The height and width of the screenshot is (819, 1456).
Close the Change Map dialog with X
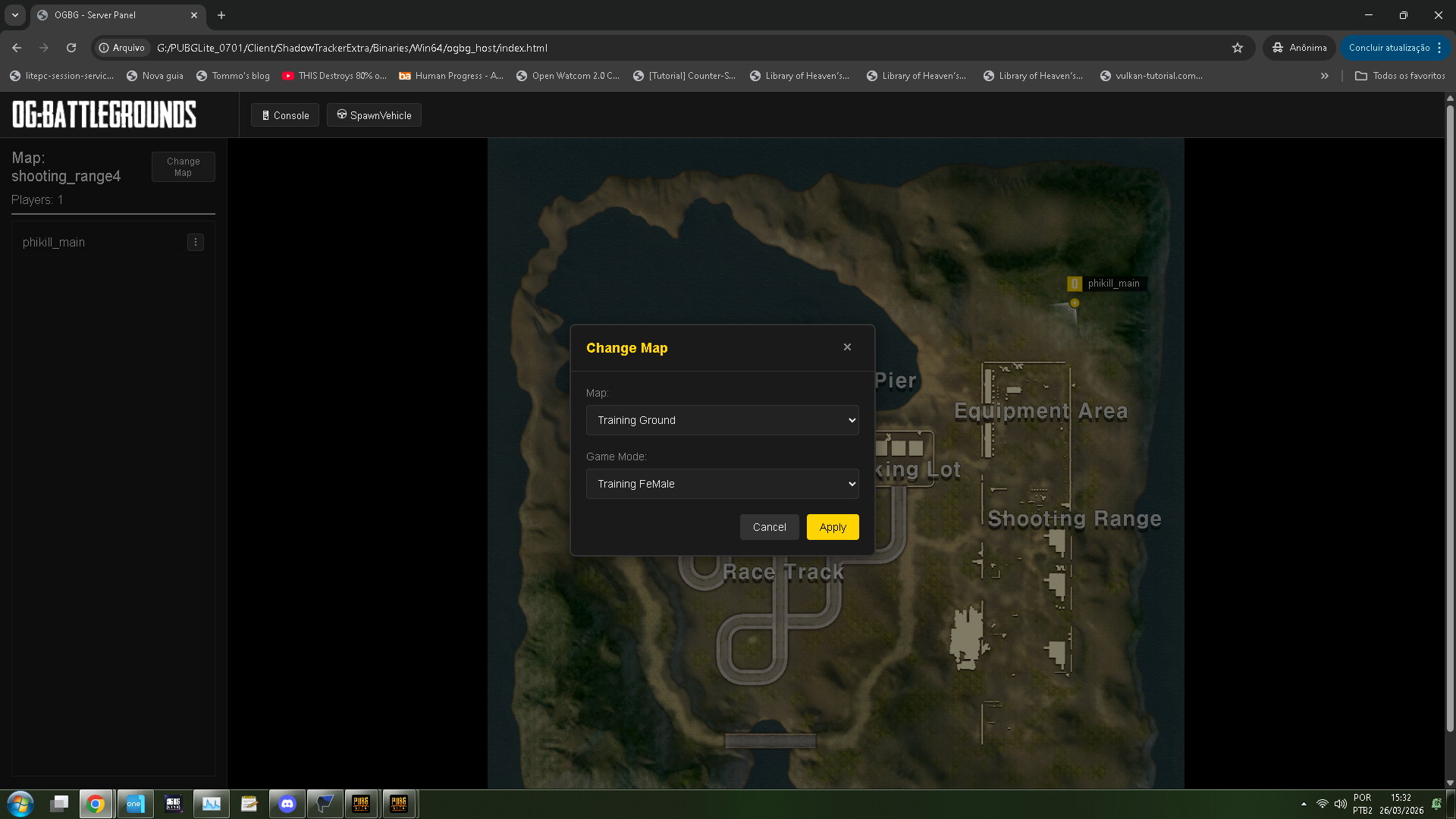847,347
